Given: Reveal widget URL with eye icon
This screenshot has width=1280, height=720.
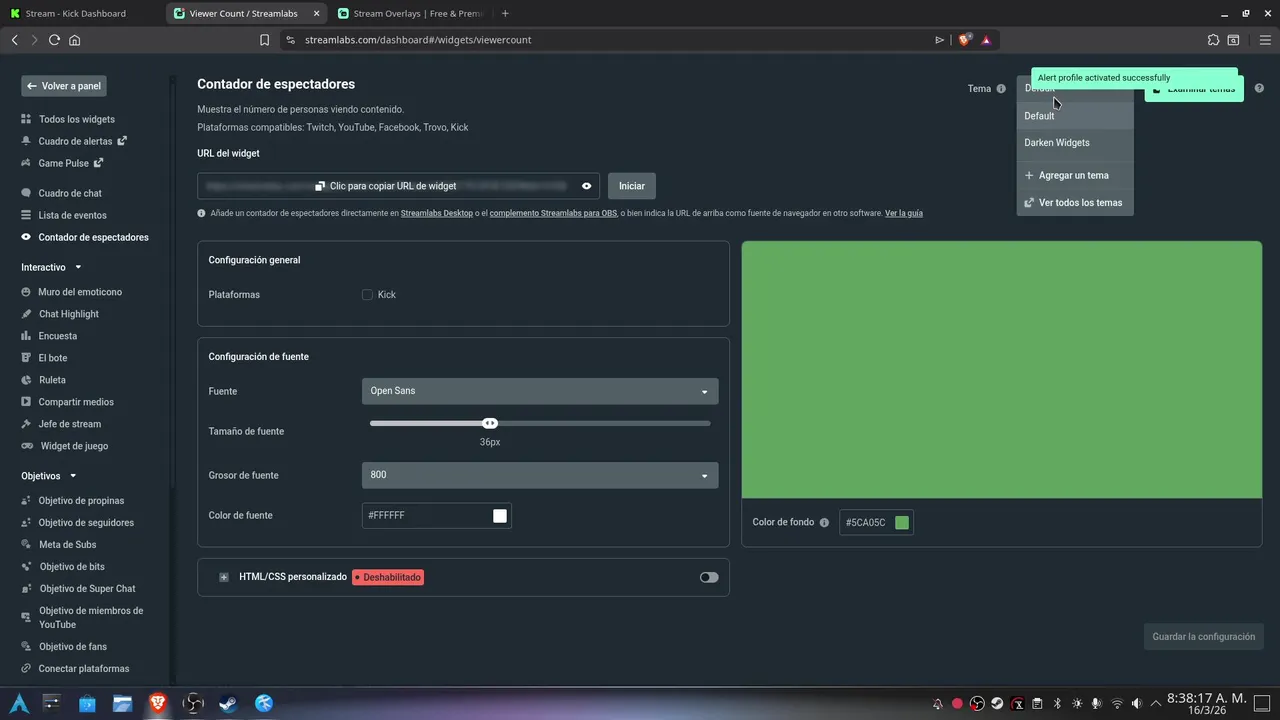Looking at the screenshot, I should point(587,186).
